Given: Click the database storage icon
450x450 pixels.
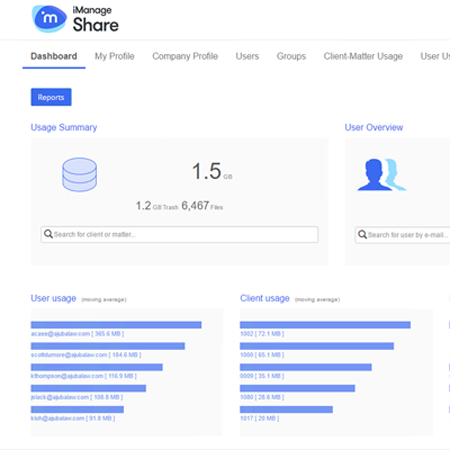Looking at the screenshot, I should tap(80, 175).
